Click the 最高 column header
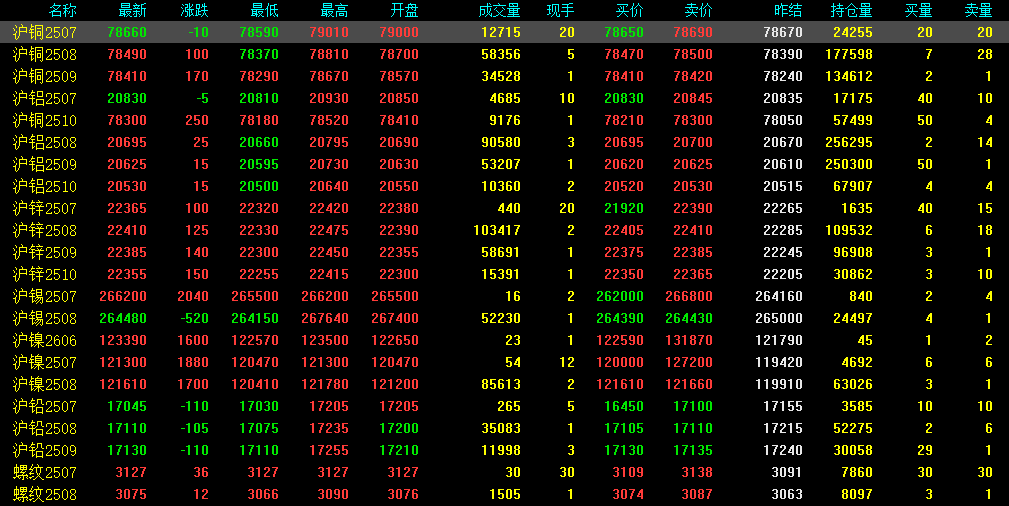Screen dimensions: 1009x506 pyautogui.click(x=335, y=10)
